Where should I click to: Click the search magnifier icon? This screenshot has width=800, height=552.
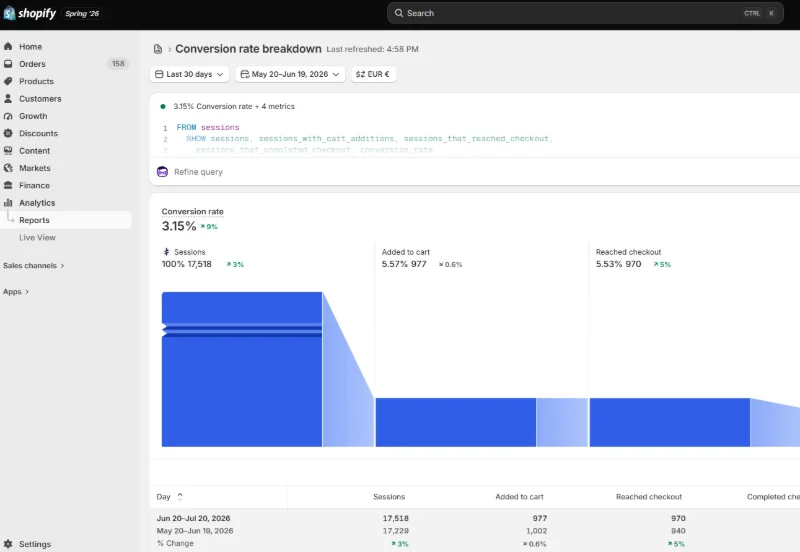click(x=398, y=13)
